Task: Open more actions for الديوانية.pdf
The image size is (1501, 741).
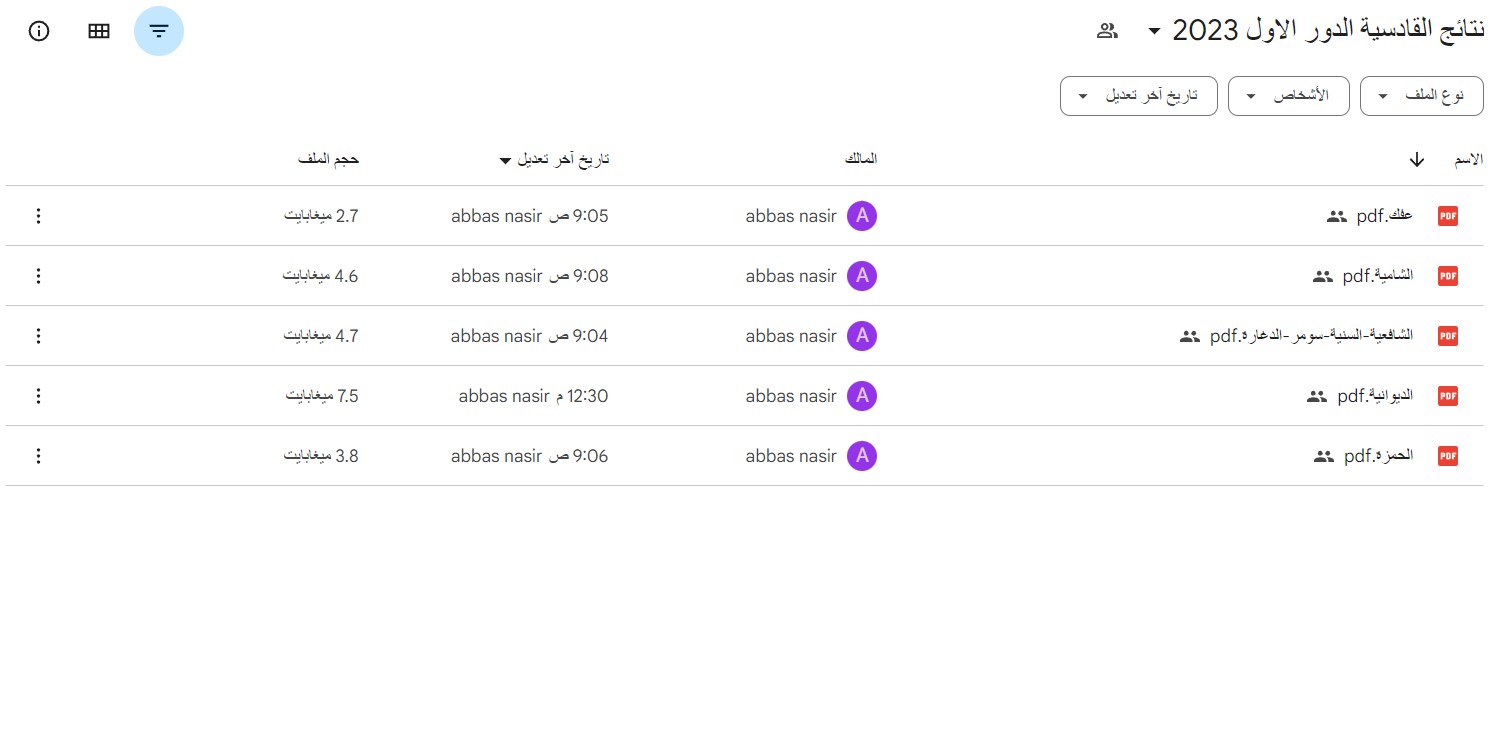Action: coord(38,396)
